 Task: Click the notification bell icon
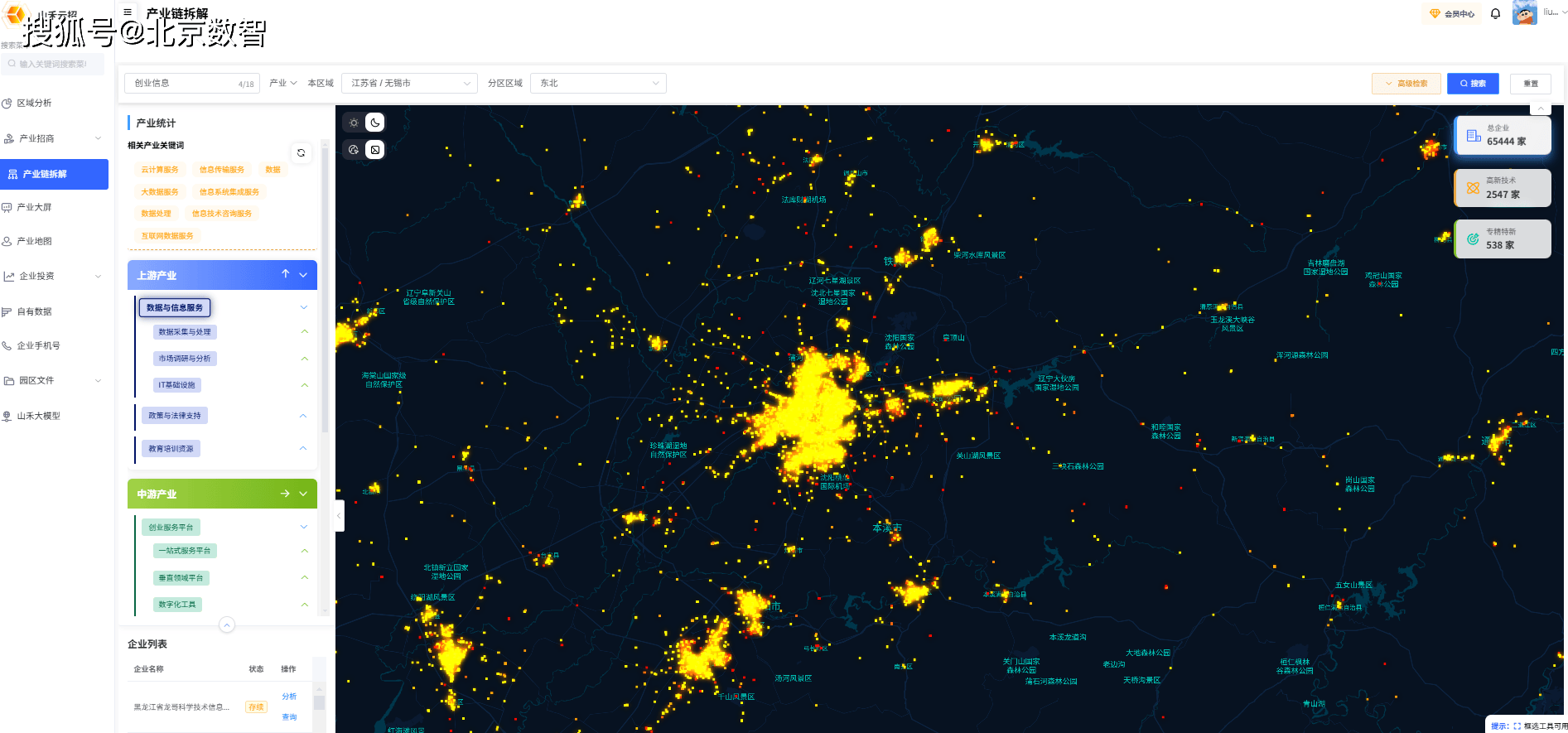[x=1495, y=14]
